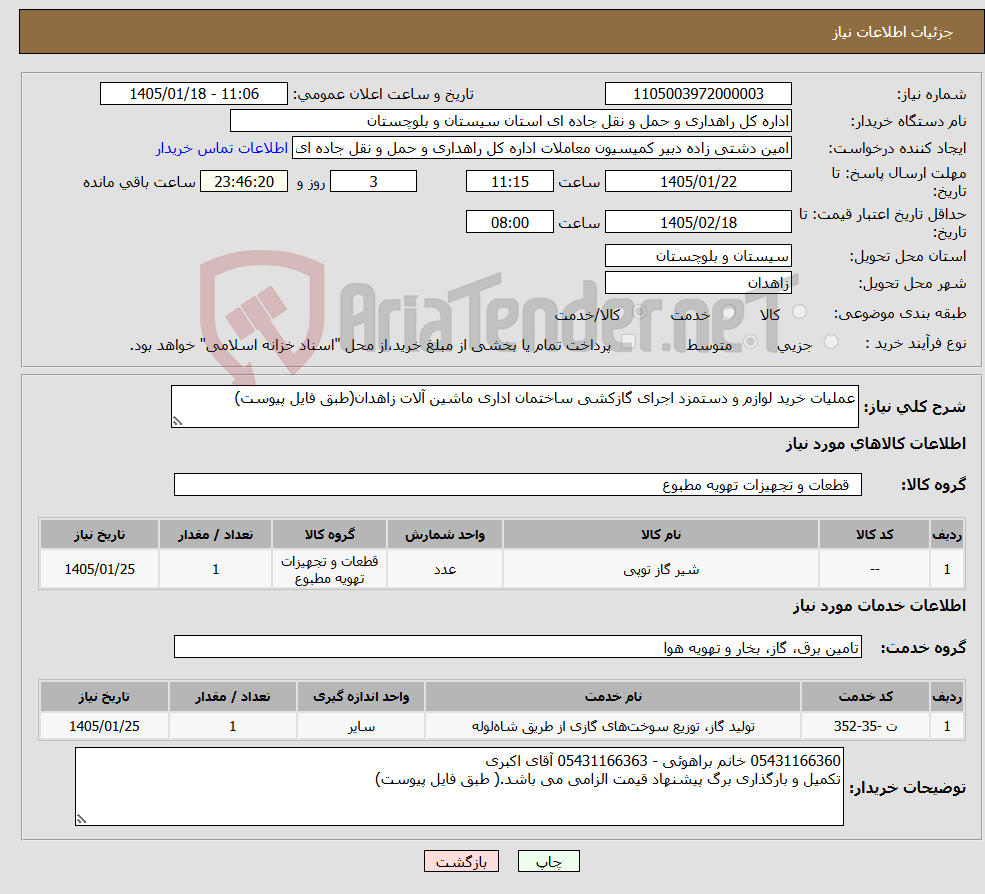
Task: Click the announcement date field 1405/01/18 - 11:06
Action: click(193, 94)
